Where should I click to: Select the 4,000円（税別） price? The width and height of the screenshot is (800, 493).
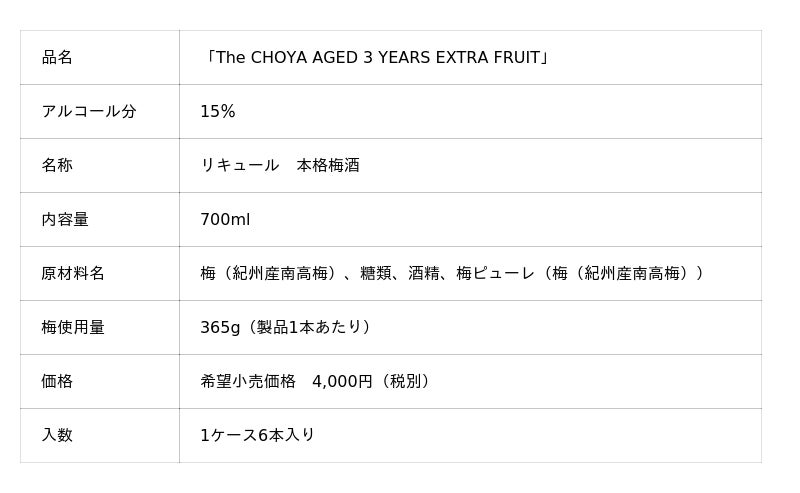(374, 382)
